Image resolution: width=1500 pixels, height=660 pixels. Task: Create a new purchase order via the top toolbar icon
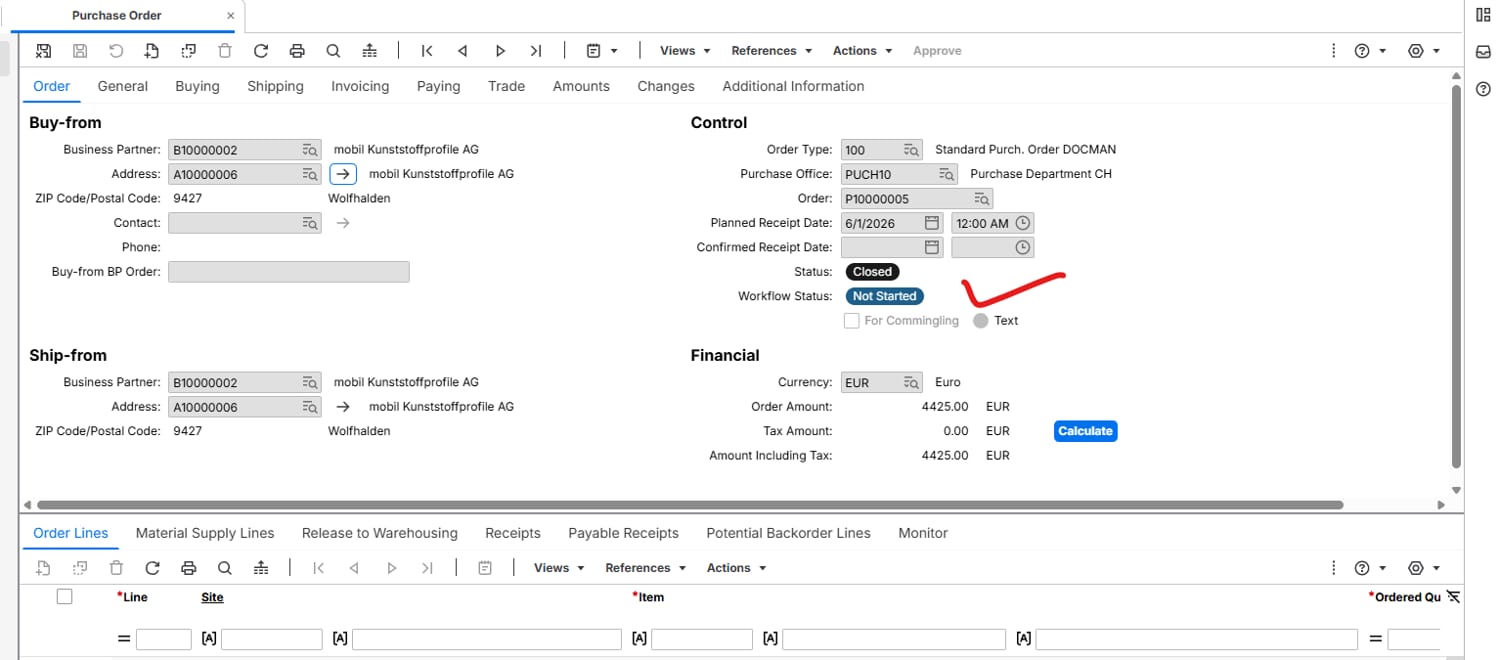[152, 50]
